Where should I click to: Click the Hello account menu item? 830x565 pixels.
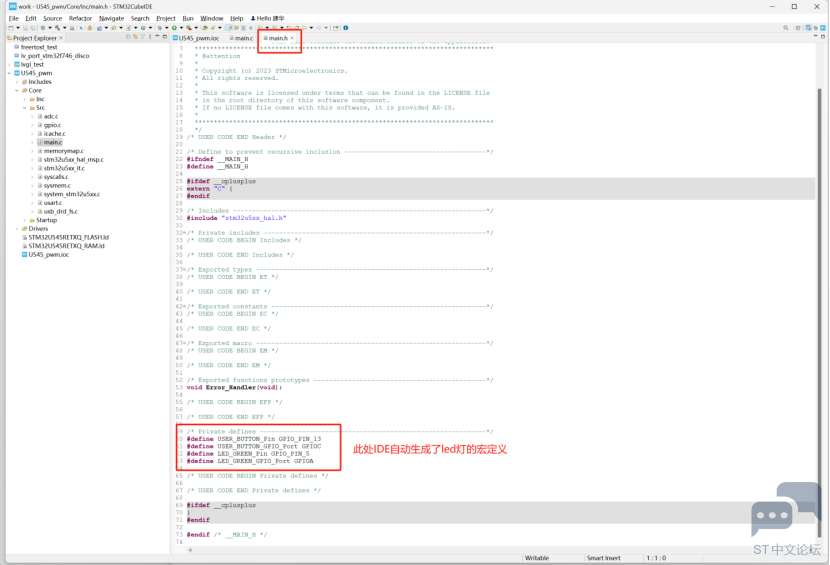[x=267, y=18]
